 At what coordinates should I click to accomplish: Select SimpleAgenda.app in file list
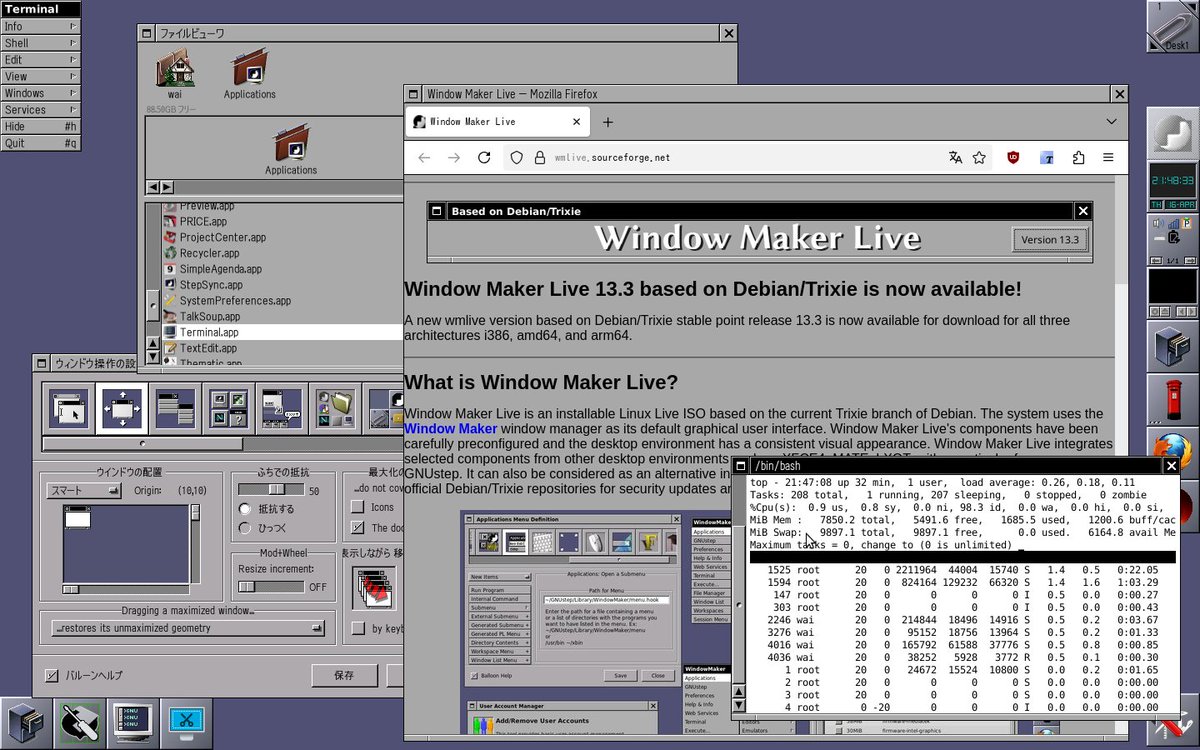283,269
